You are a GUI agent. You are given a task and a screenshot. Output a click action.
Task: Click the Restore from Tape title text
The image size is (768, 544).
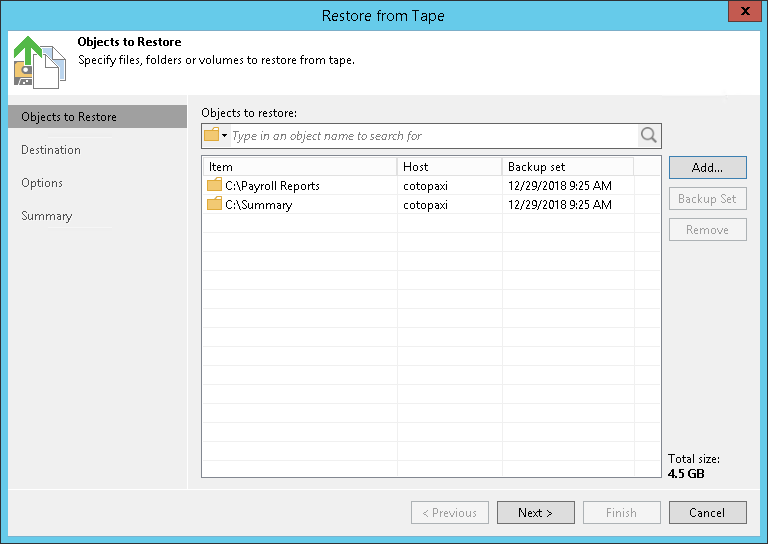[383, 16]
